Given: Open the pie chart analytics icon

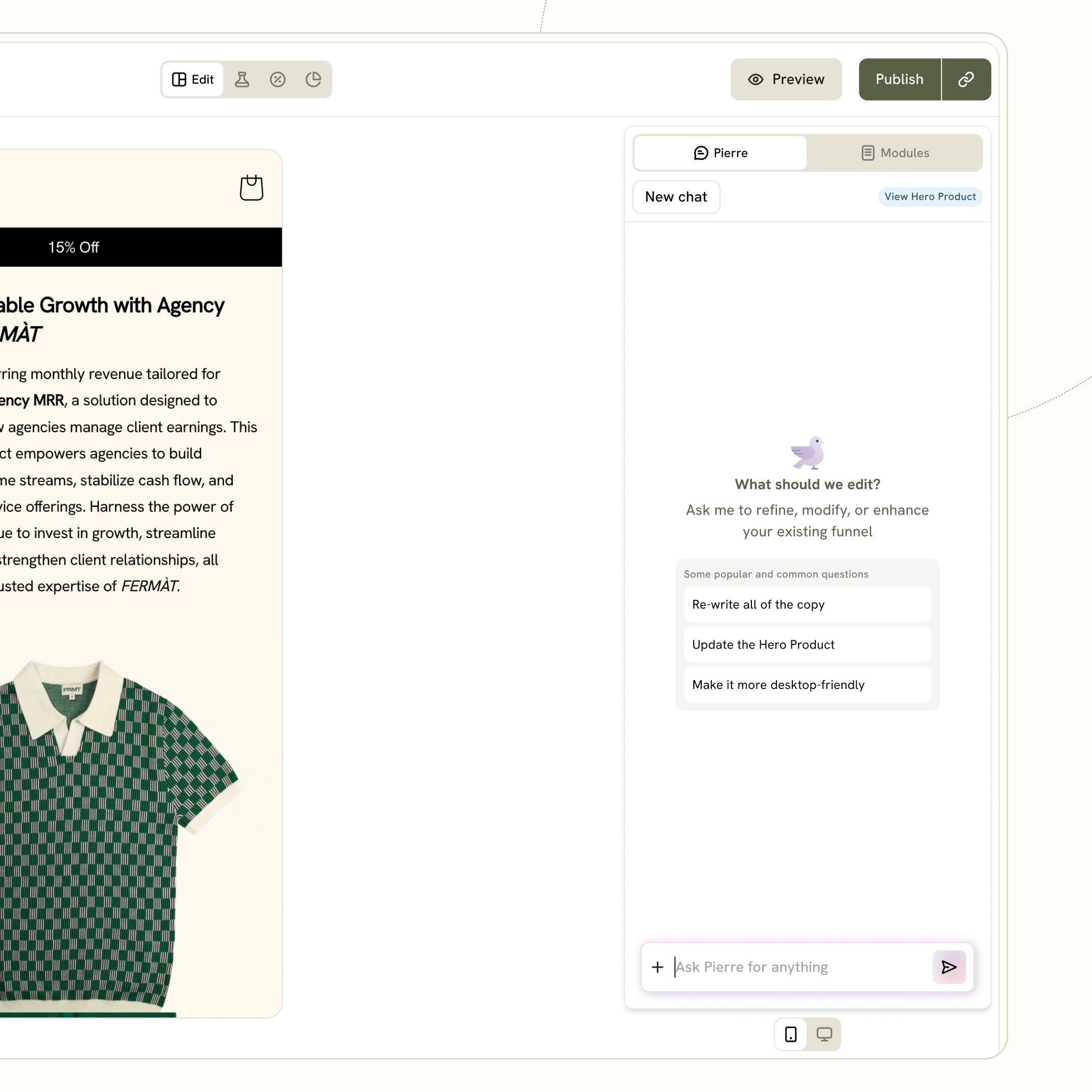Looking at the screenshot, I should [313, 79].
